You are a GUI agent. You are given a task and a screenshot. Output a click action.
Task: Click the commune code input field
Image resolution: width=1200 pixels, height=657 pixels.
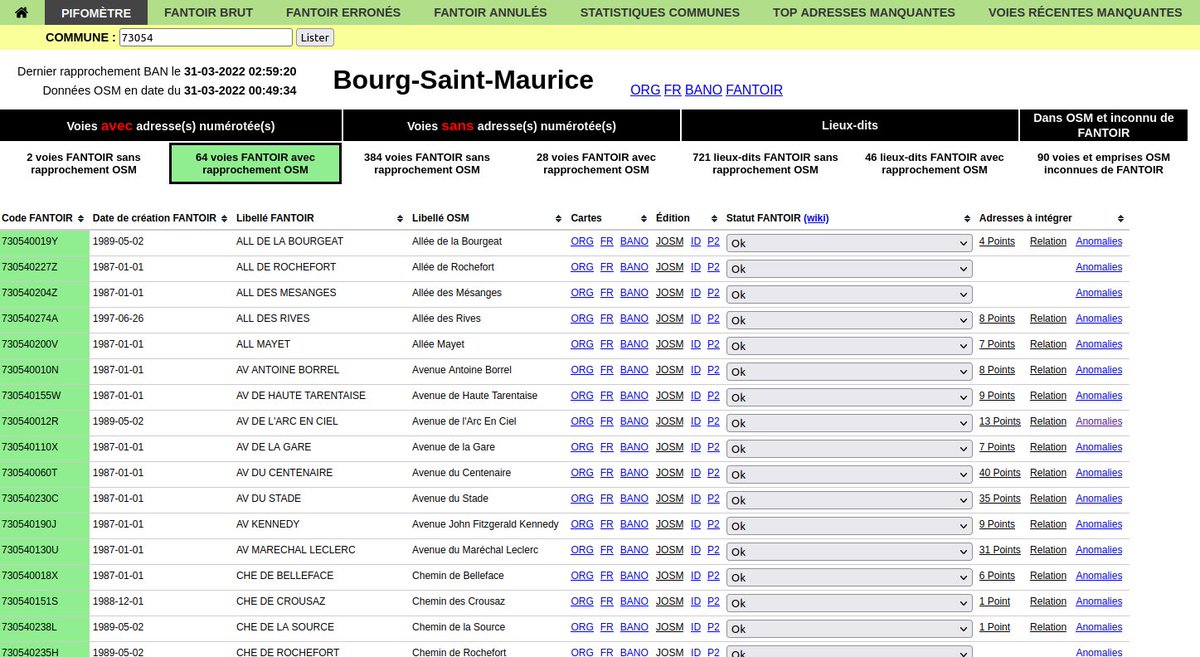(205, 37)
